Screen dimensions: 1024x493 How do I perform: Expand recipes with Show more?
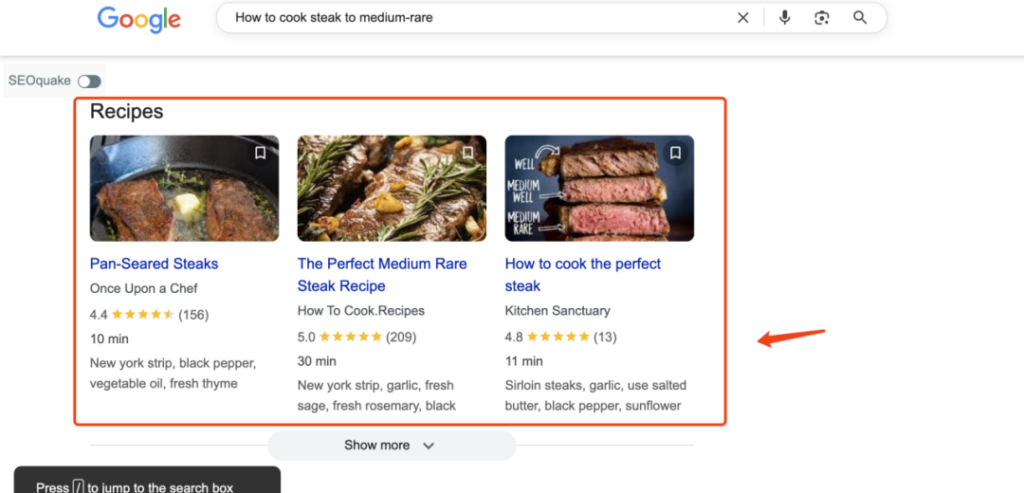tap(377, 446)
